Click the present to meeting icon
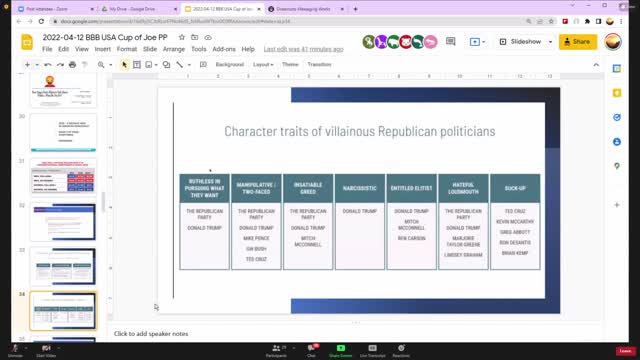This screenshot has width=640, height=360. tap(475, 42)
